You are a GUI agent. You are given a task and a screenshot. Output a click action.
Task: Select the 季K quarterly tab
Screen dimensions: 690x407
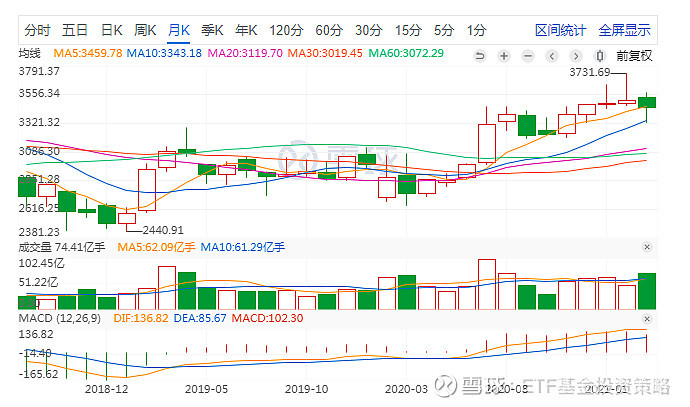tap(212, 29)
